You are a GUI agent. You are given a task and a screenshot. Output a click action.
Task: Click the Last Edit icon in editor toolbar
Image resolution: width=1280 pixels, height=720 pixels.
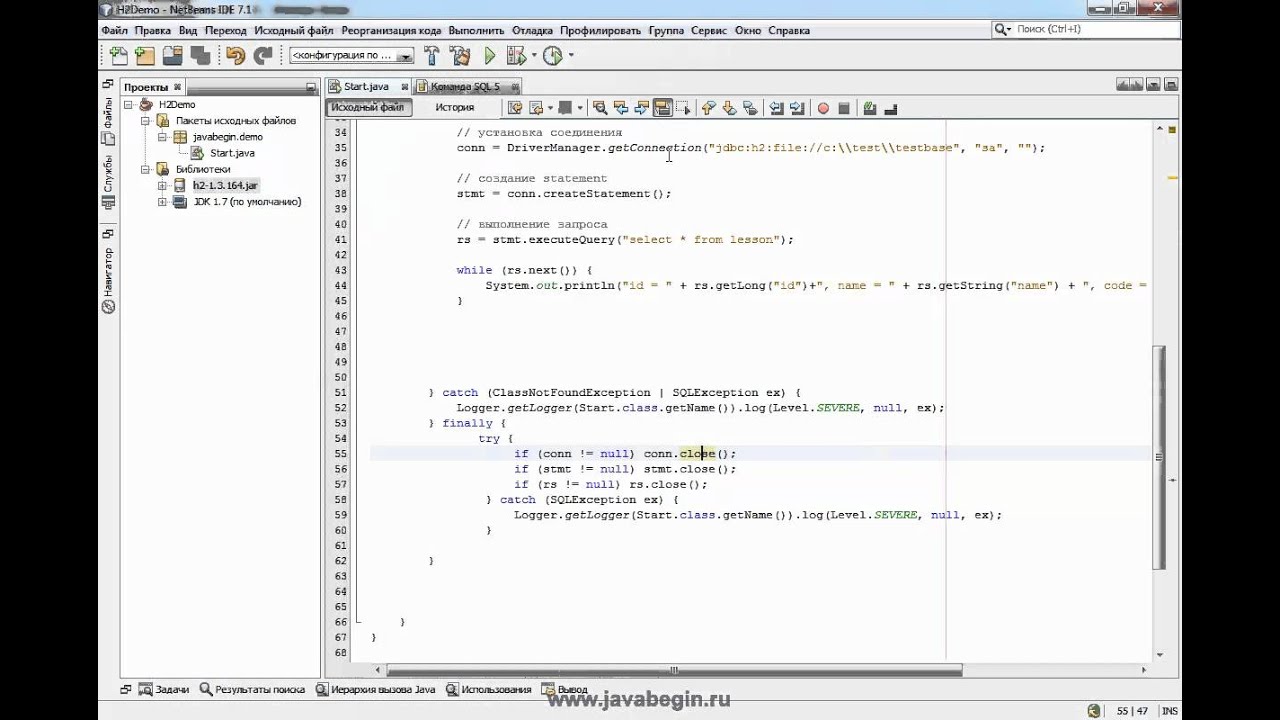(x=515, y=108)
